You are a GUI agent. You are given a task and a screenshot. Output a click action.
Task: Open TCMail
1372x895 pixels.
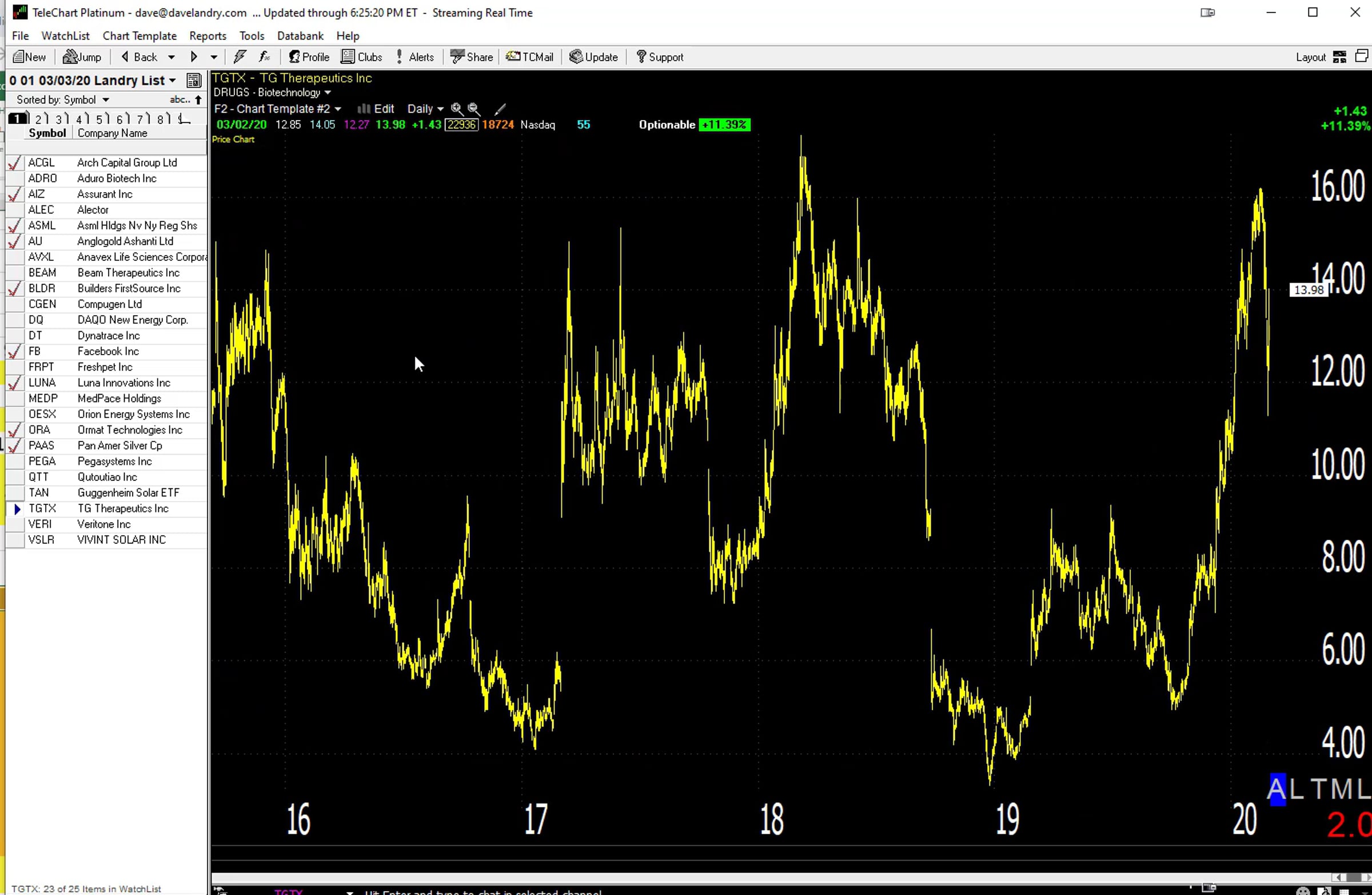click(x=530, y=57)
